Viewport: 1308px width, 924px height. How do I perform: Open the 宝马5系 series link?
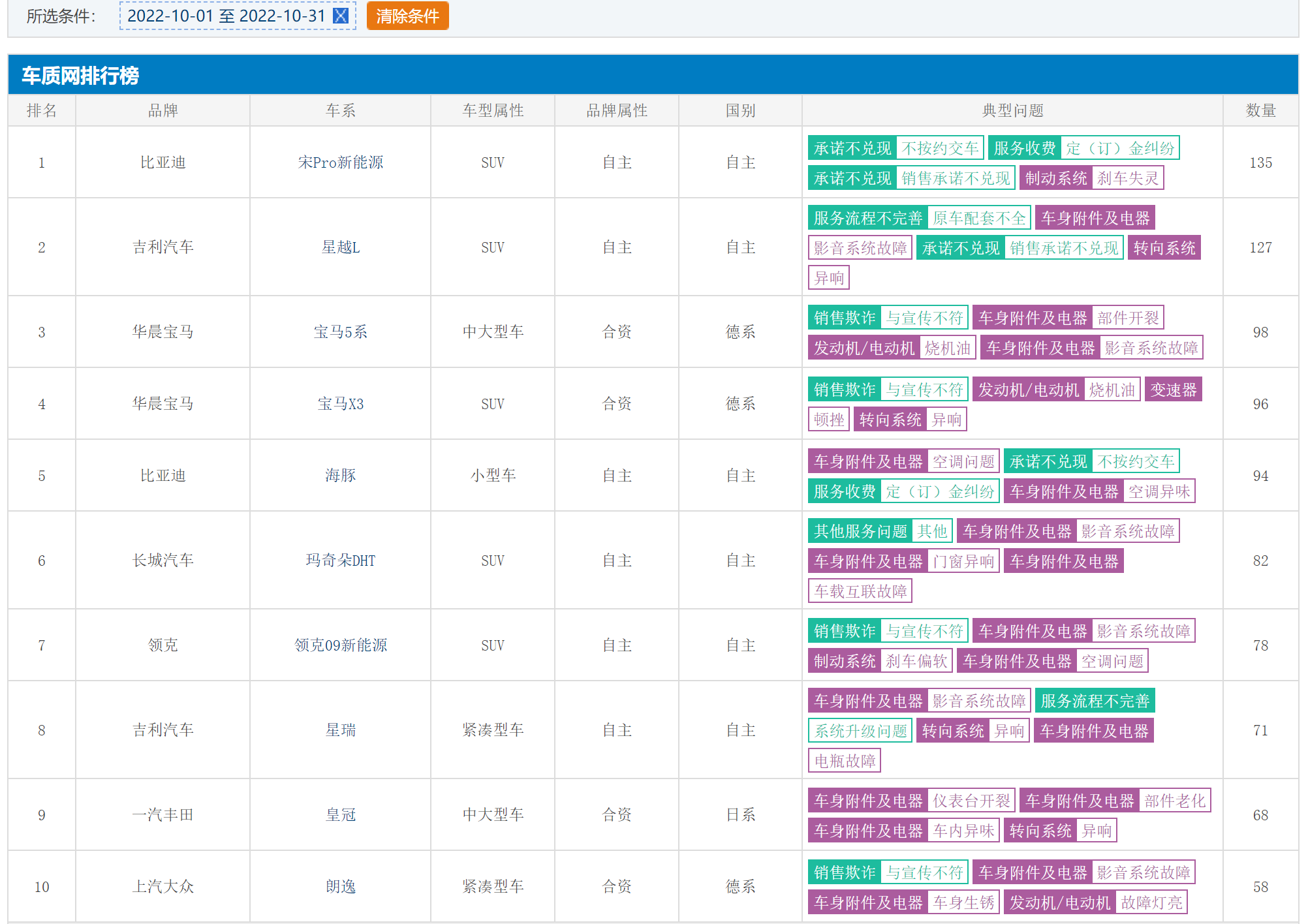(x=341, y=332)
